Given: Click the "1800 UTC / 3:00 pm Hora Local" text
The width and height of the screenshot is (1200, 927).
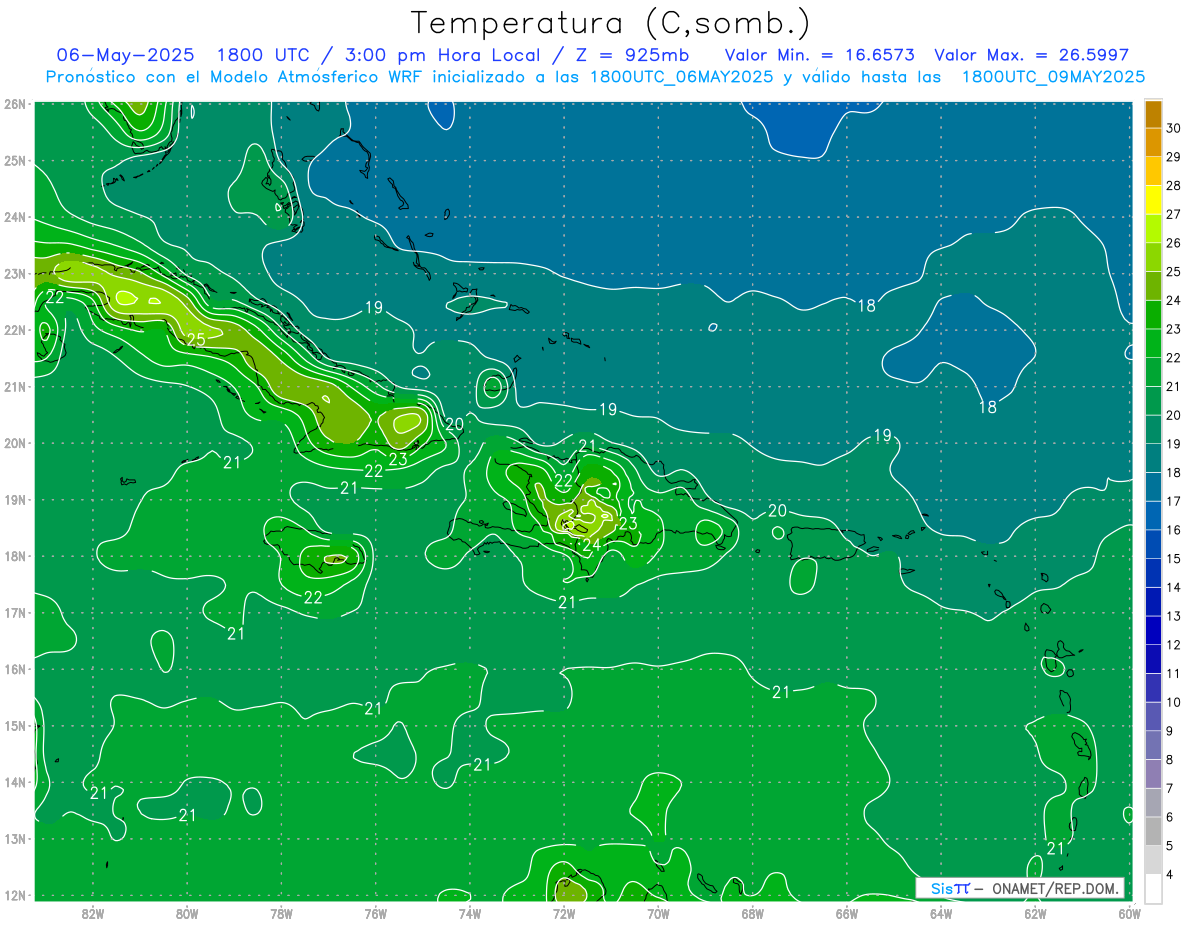Looking at the screenshot, I should click(x=378, y=55).
